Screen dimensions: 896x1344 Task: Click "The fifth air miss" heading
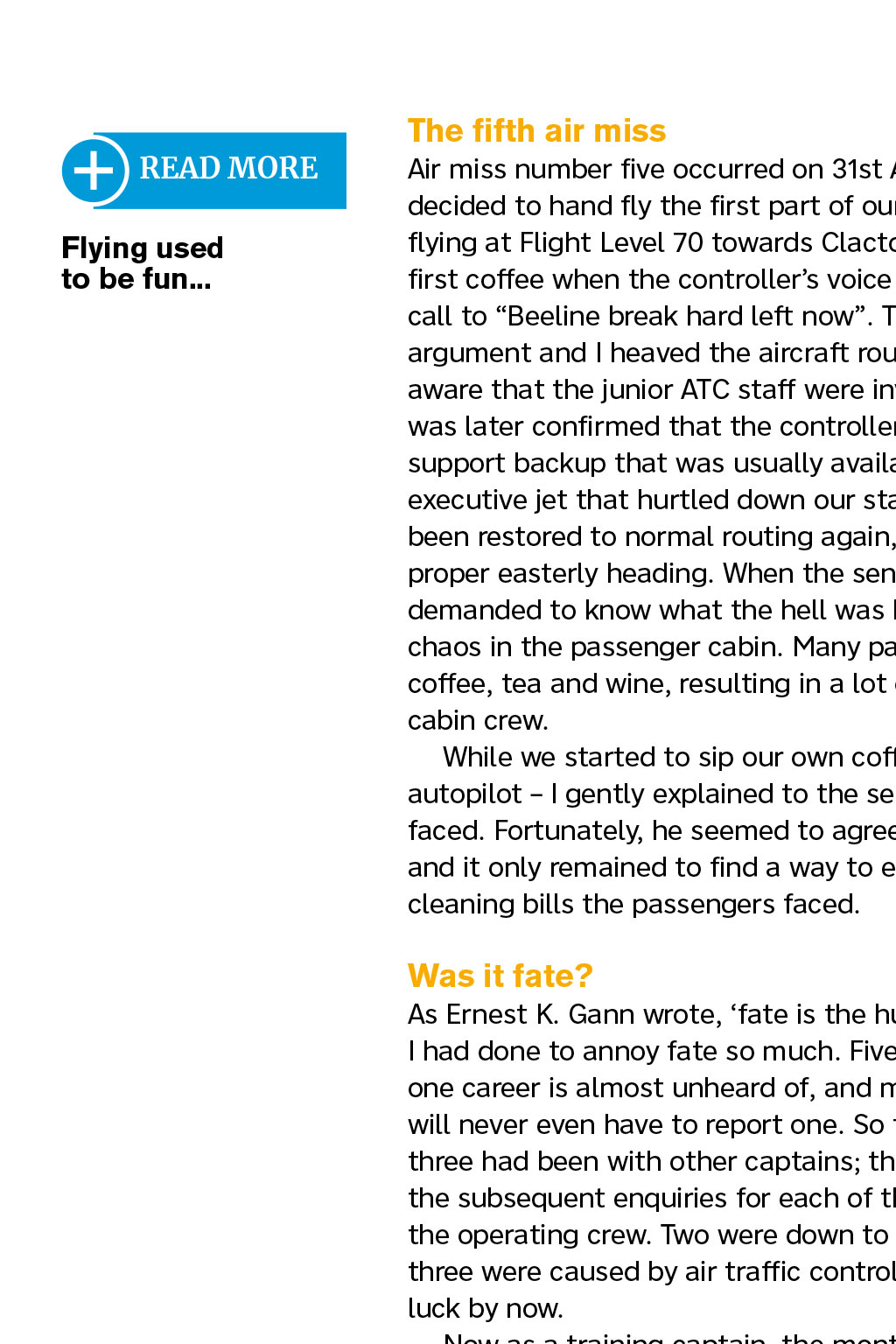point(536,131)
